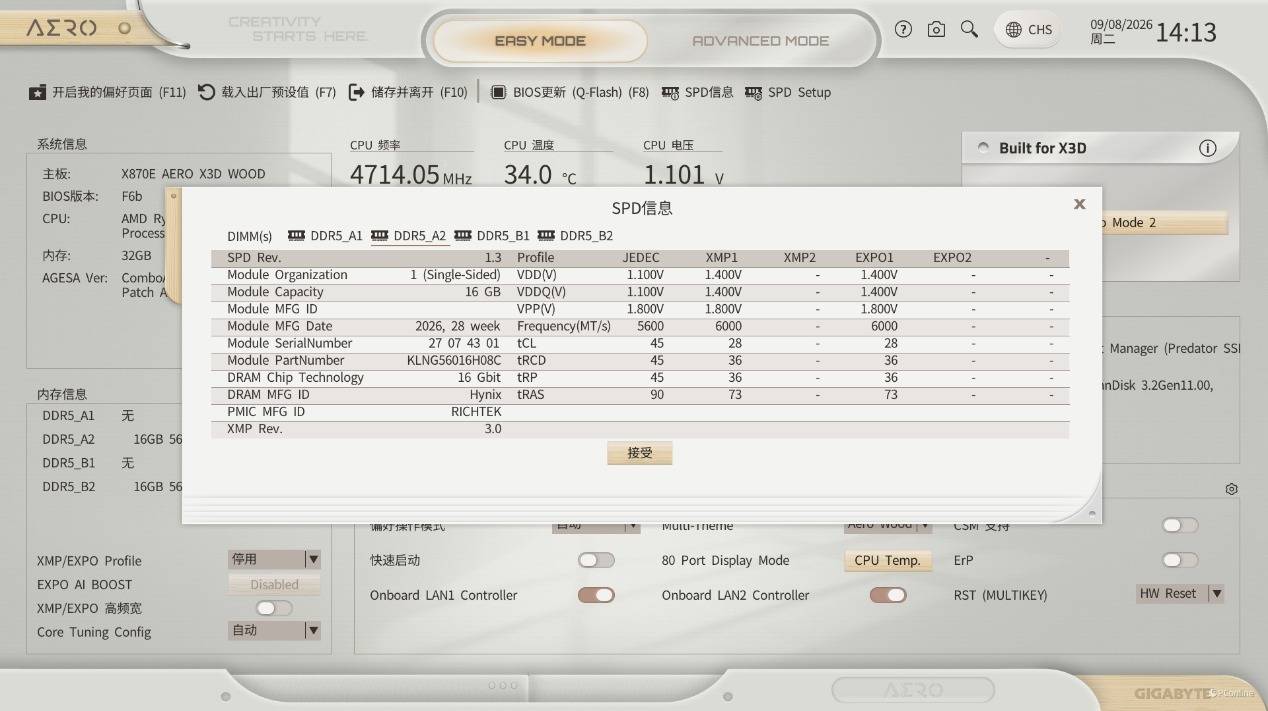Image resolution: width=1268 pixels, height=711 pixels.
Task: Toggle the 快速启动 switch
Action: pyautogui.click(x=596, y=560)
